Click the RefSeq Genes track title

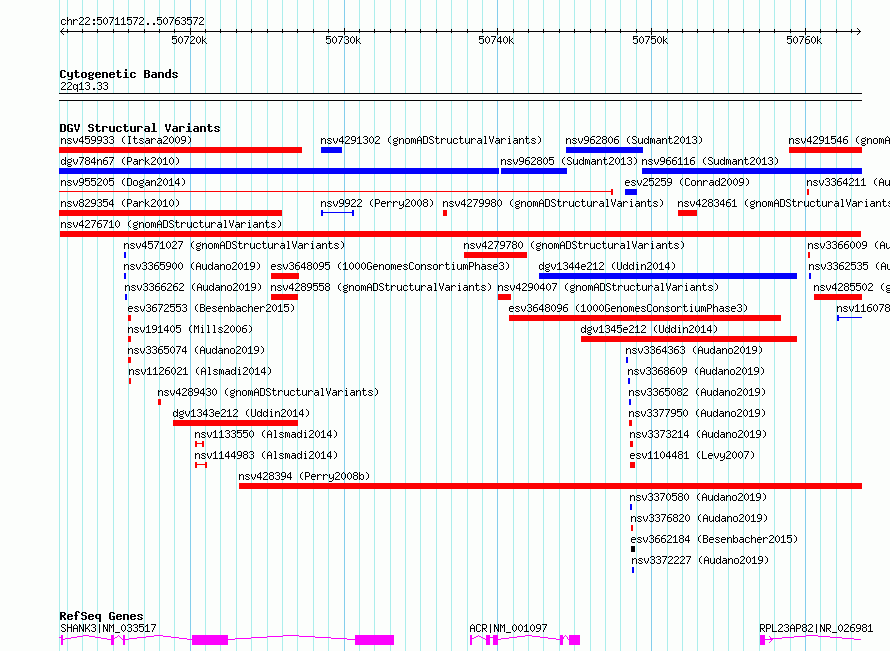[x=102, y=616]
